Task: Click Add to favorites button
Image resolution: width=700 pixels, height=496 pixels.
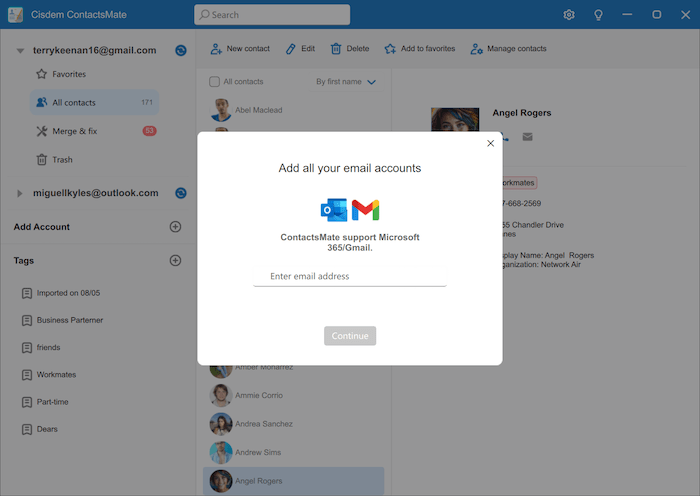Action: [x=419, y=48]
